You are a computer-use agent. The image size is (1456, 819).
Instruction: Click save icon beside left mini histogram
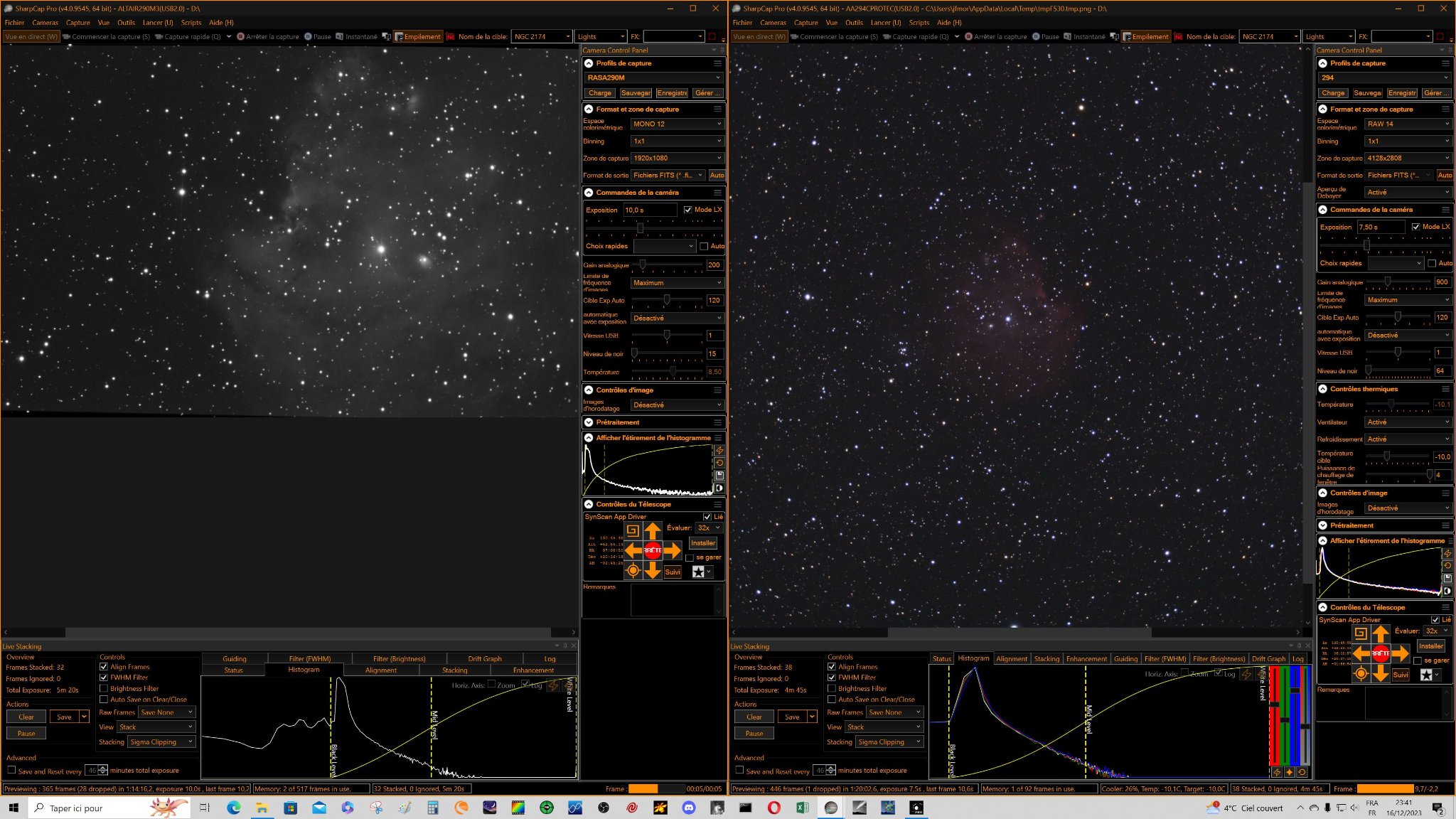[719, 475]
